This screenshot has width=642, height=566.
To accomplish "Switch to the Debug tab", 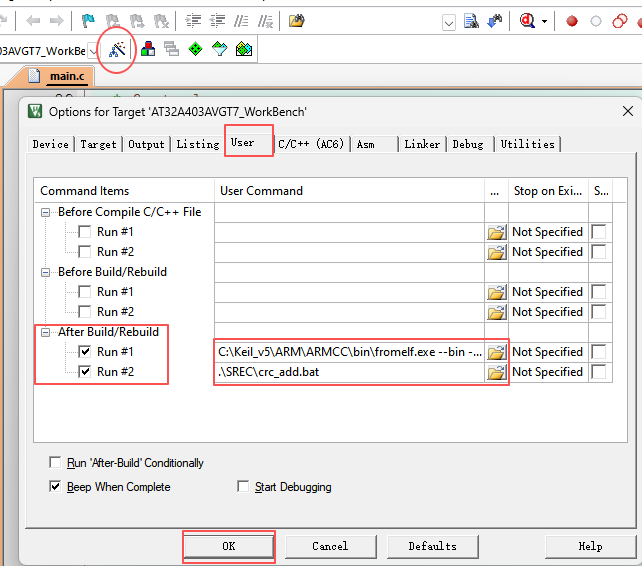I will 468,144.
